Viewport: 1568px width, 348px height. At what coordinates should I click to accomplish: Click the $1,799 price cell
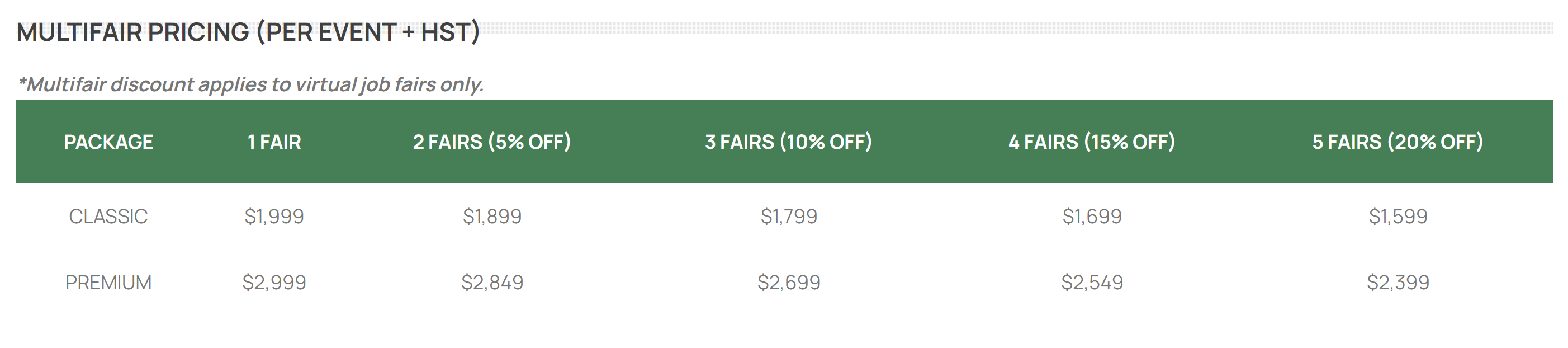[x=789, y=217]
